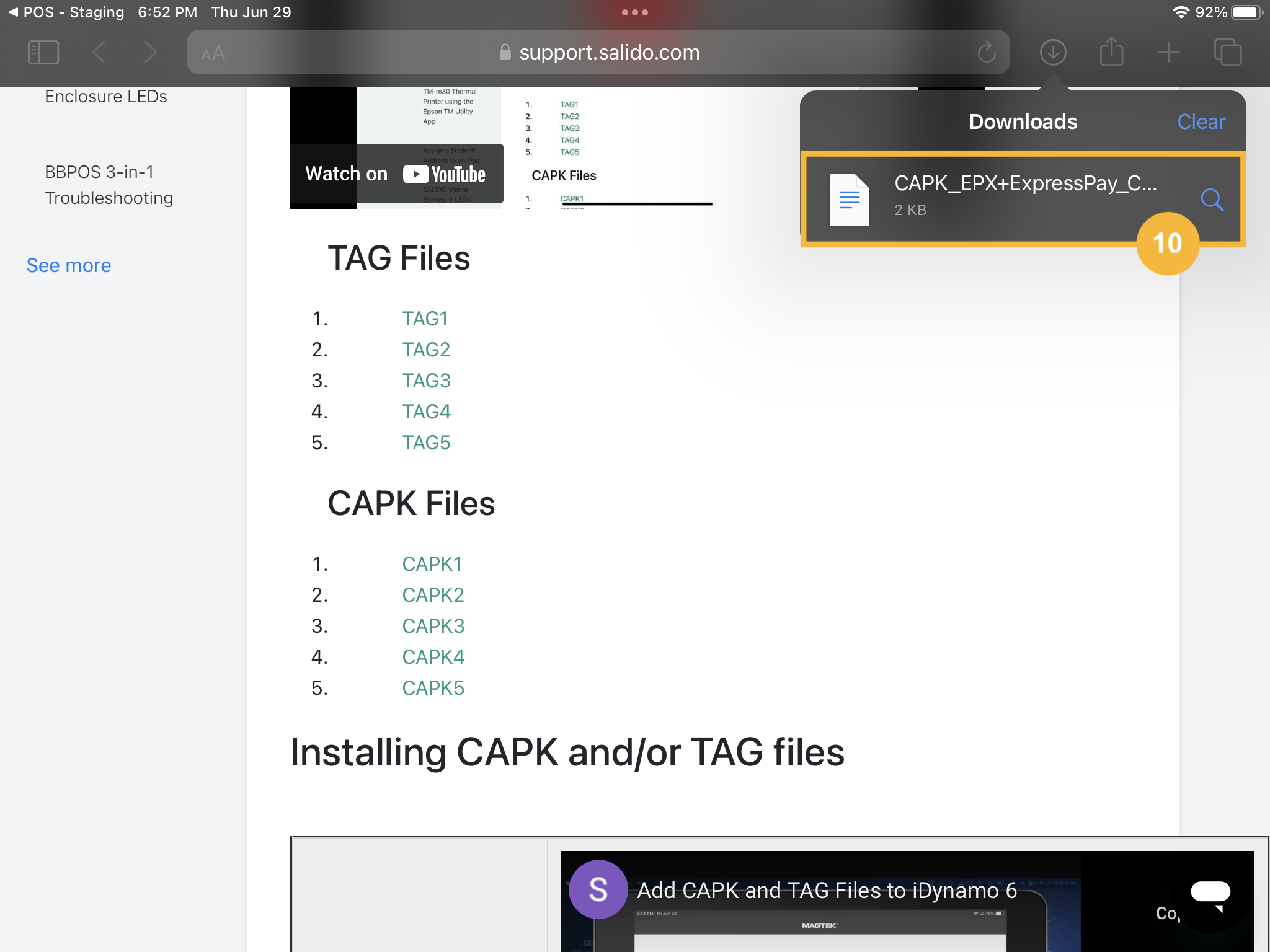Viewport: 1270px width, 952px height.
Task: Open BBPOS 3-in-1 Troubleshooting article
Action: coord(109,185)
